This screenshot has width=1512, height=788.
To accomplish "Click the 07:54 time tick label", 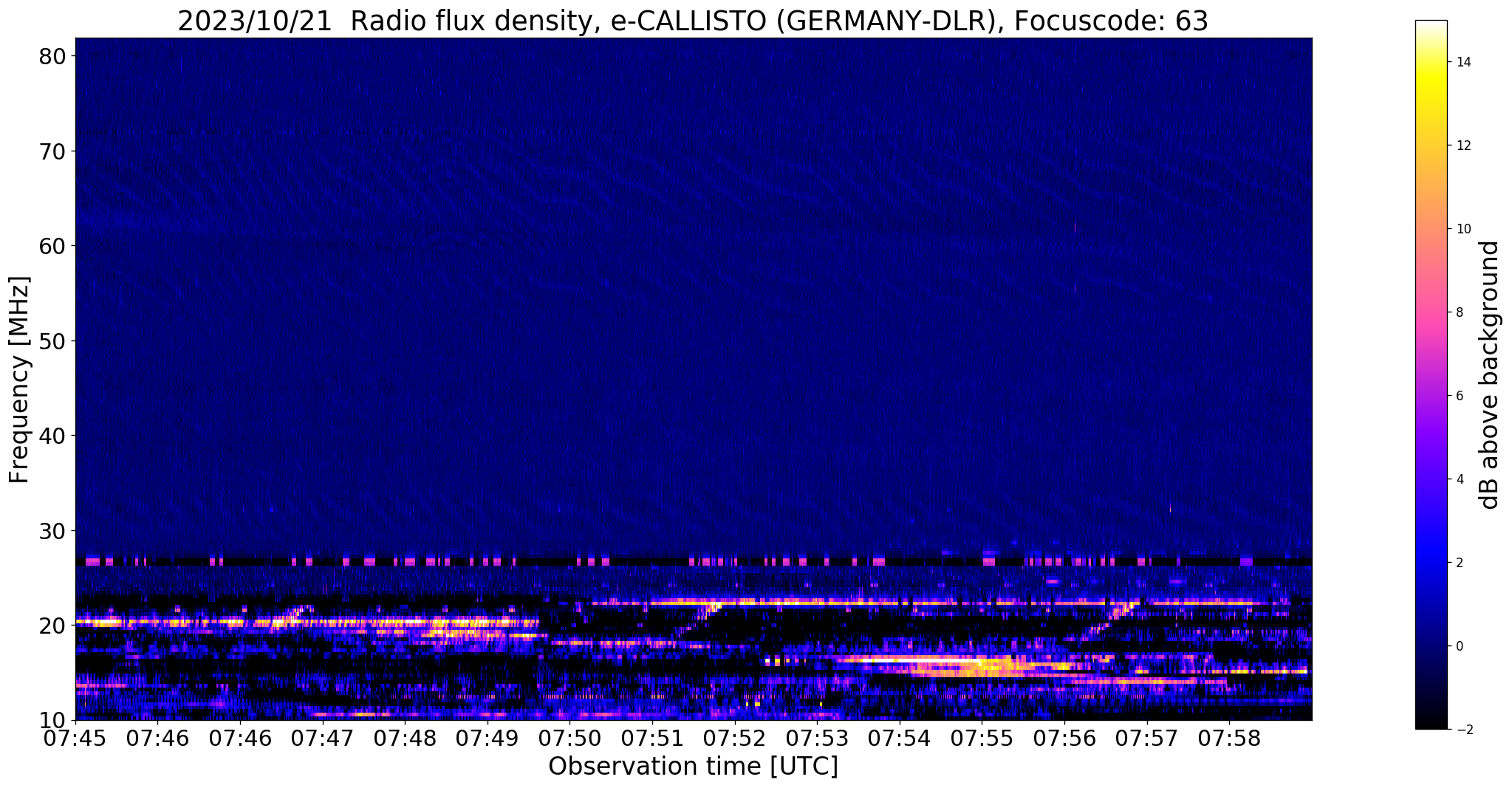I will coord(900,738).
